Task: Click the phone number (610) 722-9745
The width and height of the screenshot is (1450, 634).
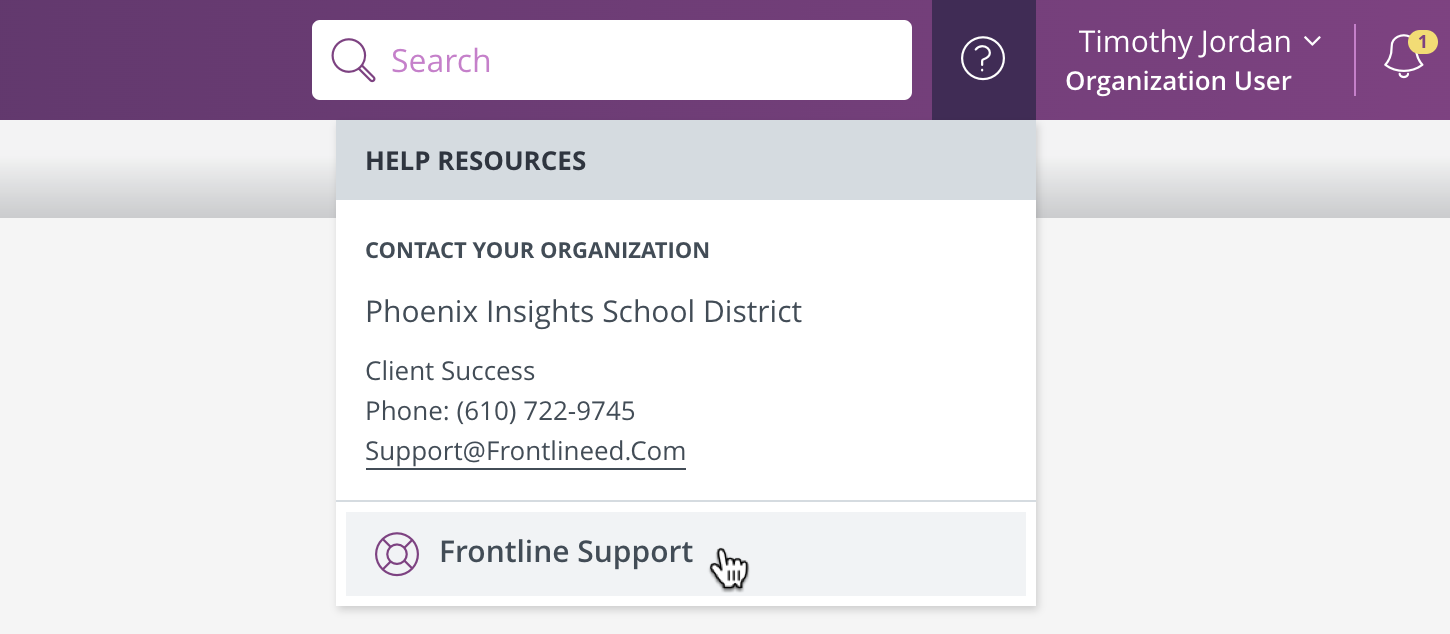Action: click(546, 411)
